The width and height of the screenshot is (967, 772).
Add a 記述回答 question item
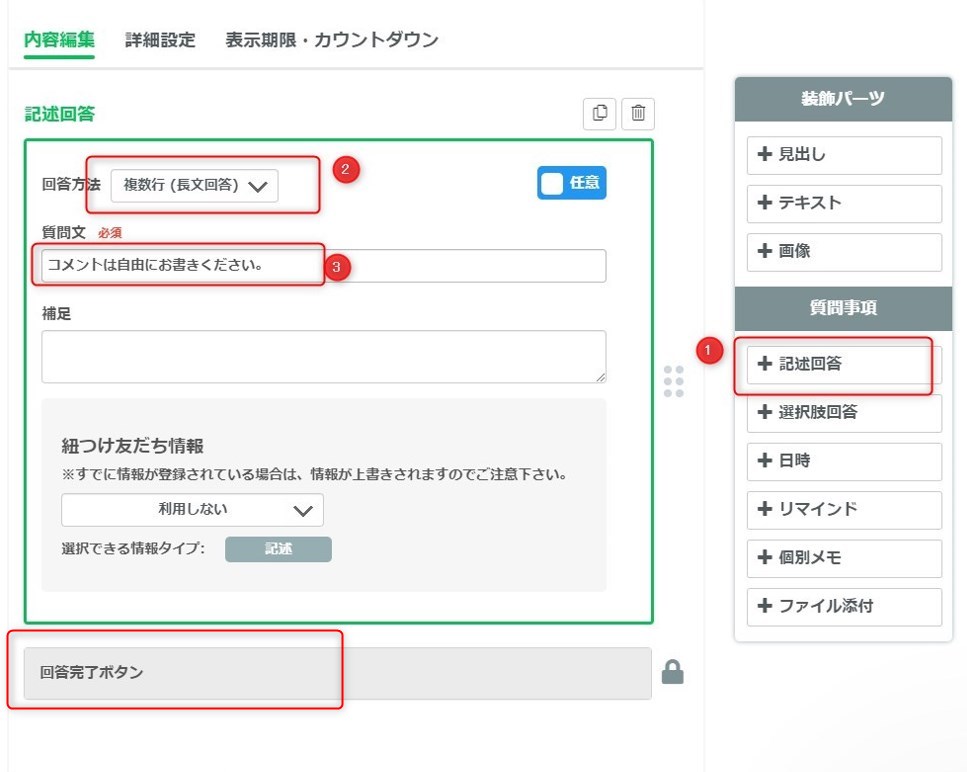[x=843, y=364]
